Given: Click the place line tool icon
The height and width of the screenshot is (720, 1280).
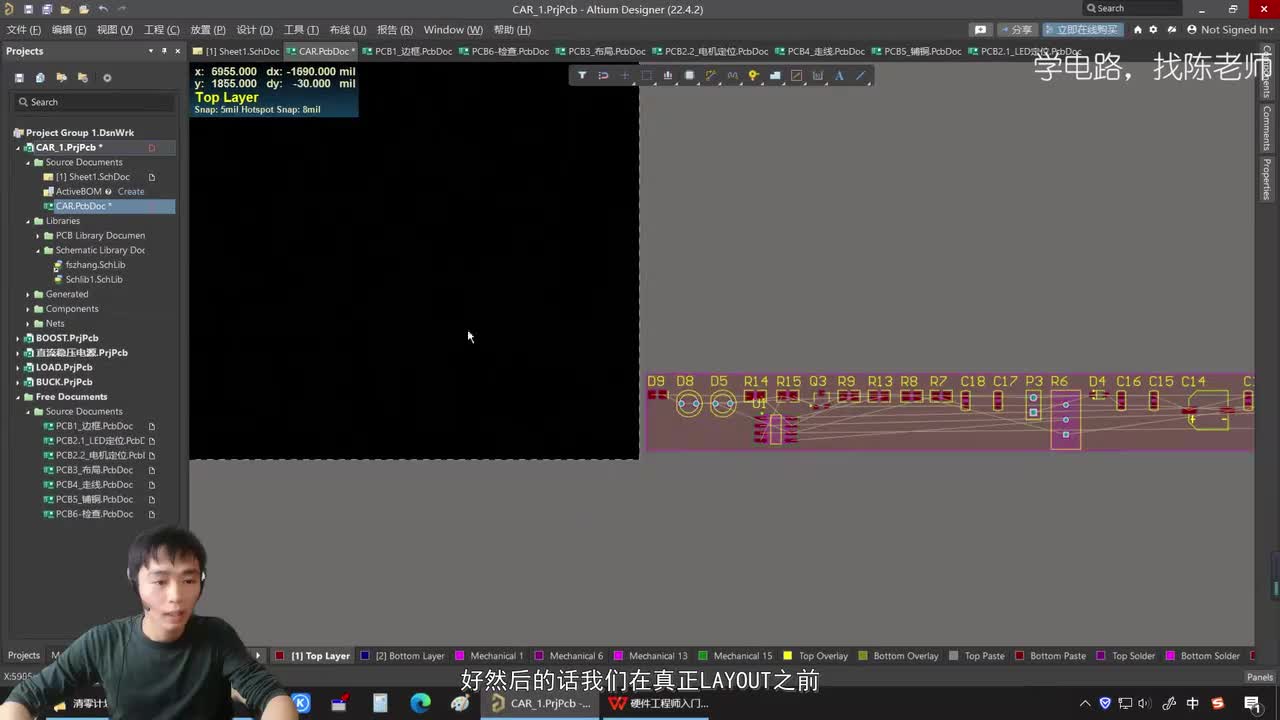Looking at the screenshot, I should pyautogui.click(x=860, y=75).
